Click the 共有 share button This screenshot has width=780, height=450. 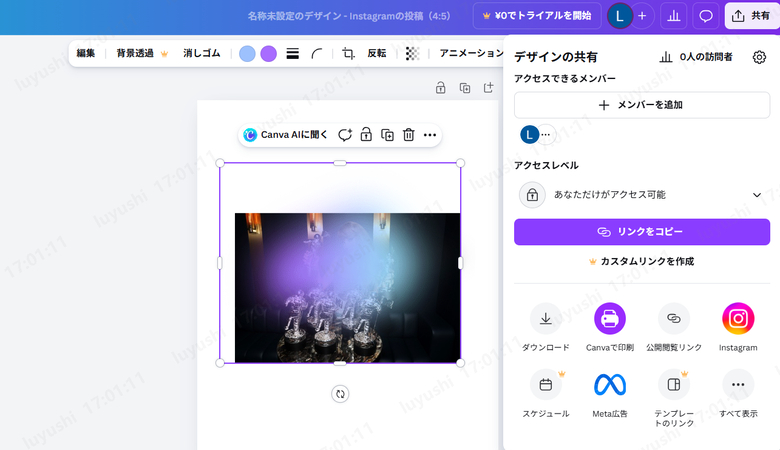coord(751,16)
